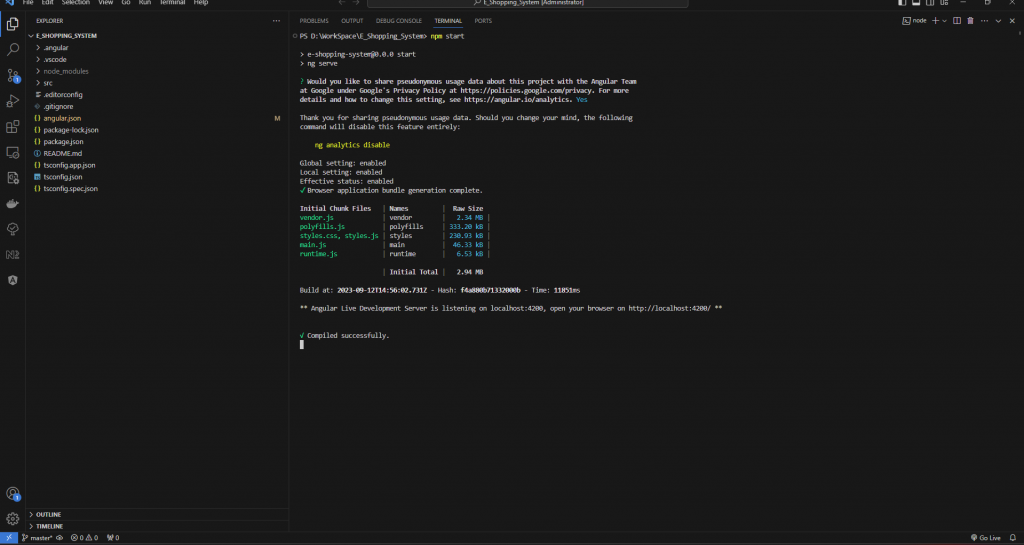Open the Extensions view
Image resolution: width=1024 pixels, height=545 pixels.
point(12,127)
